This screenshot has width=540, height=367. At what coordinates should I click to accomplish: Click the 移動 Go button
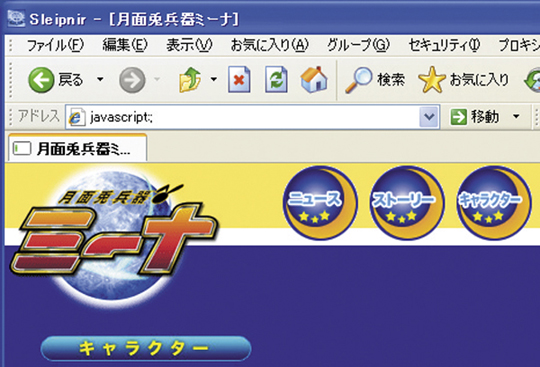coord(475,117)
